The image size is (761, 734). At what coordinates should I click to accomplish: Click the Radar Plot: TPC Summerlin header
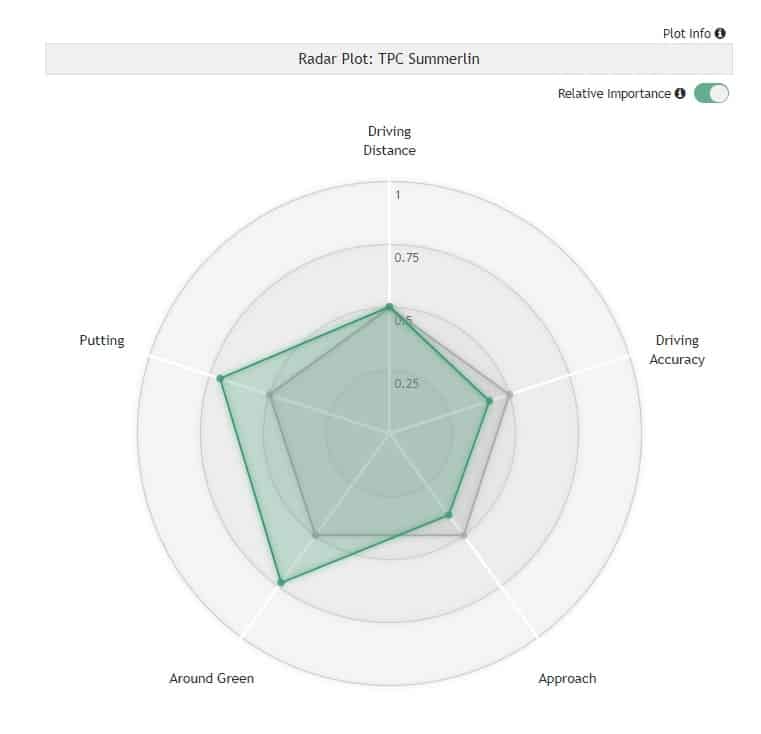point(389,59)
